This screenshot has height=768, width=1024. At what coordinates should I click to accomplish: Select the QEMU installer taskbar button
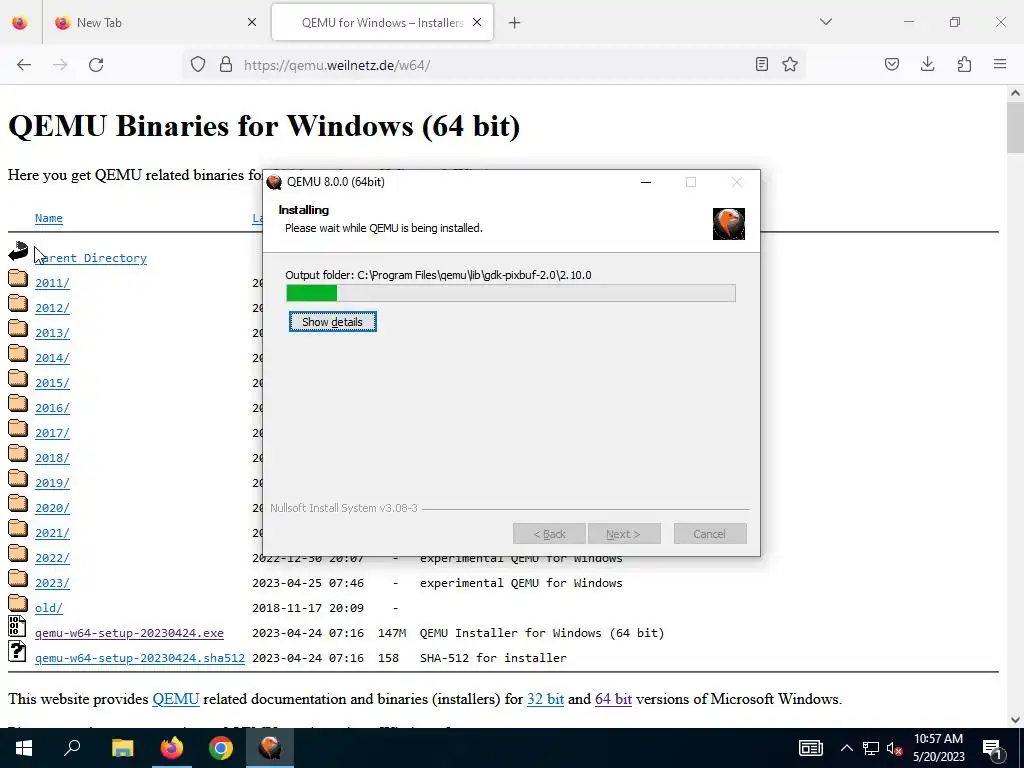point(270,748)
